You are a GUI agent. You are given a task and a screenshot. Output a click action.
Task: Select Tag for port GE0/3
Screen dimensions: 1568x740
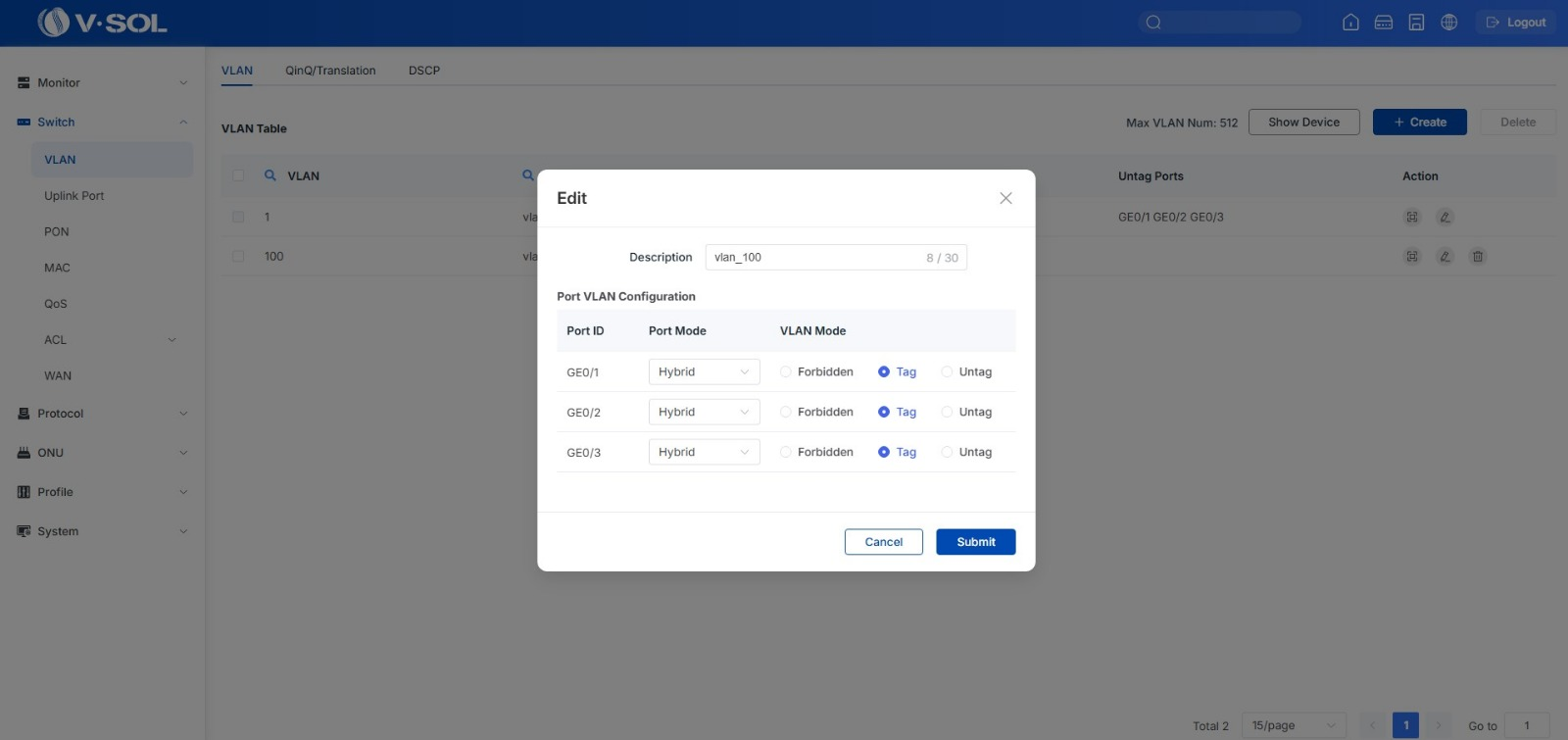(884, 453)
